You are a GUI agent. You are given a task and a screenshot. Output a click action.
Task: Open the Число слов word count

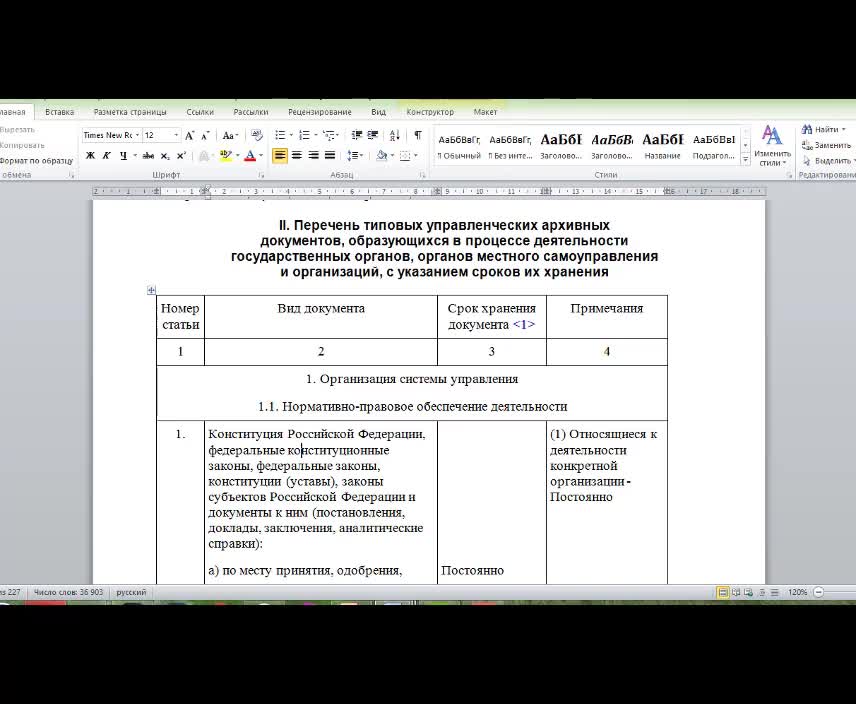(68, 592)
